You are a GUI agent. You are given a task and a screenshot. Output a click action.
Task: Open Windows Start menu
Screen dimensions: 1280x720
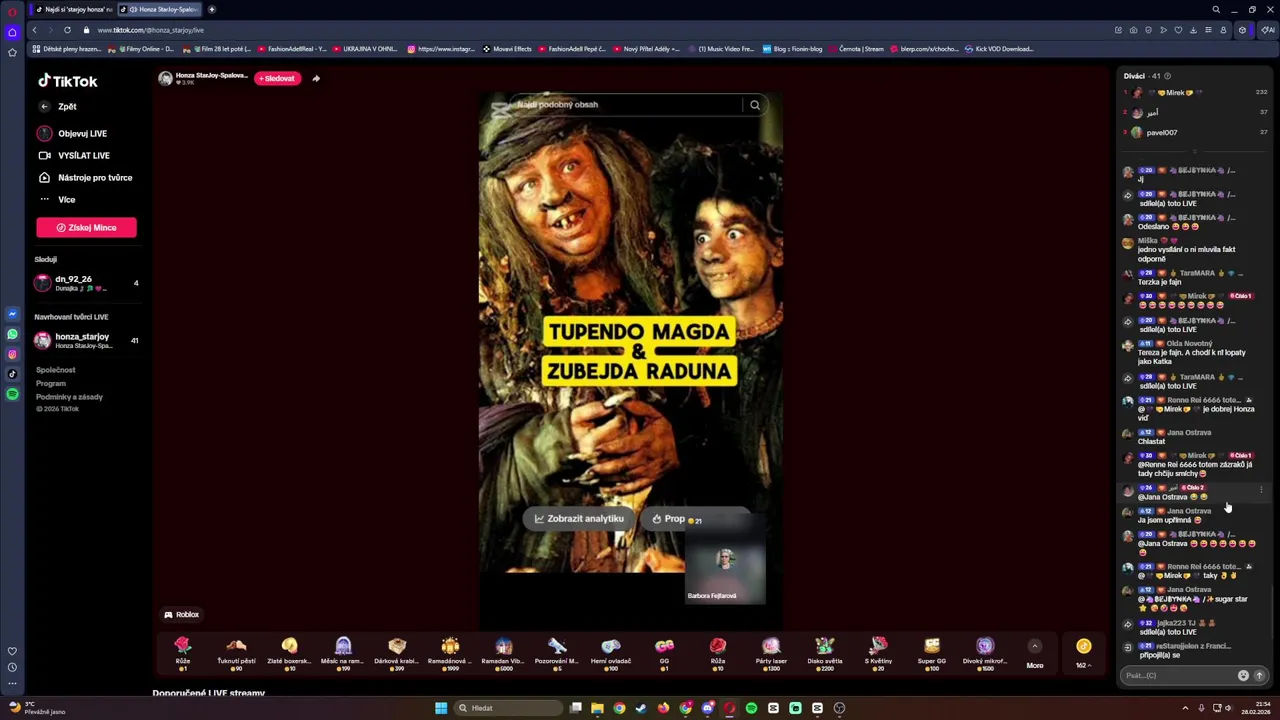point(441,708)
